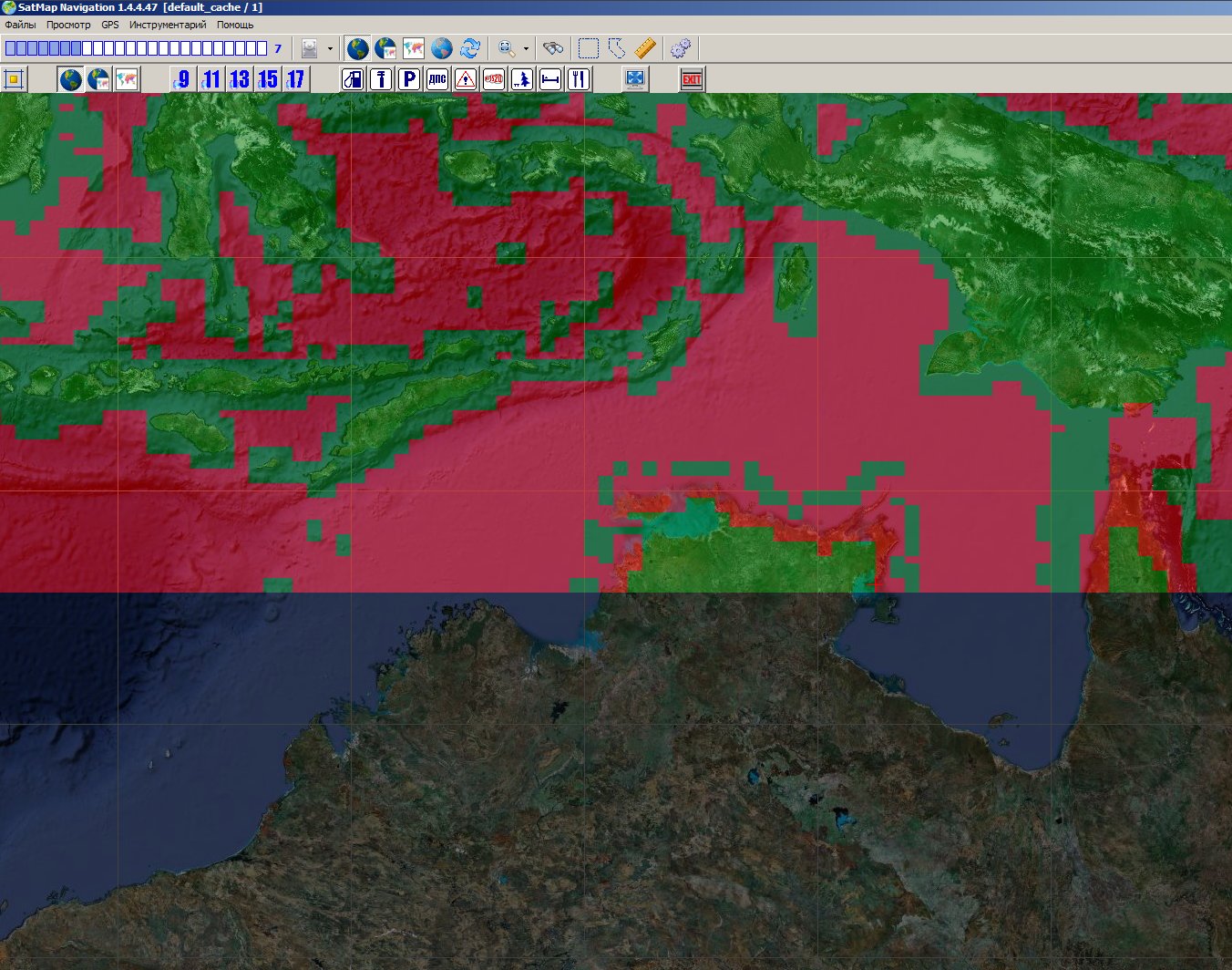The image size is (1232, 970).
Task: Choose the rectangular selection tool
Action: pos(589,48)
